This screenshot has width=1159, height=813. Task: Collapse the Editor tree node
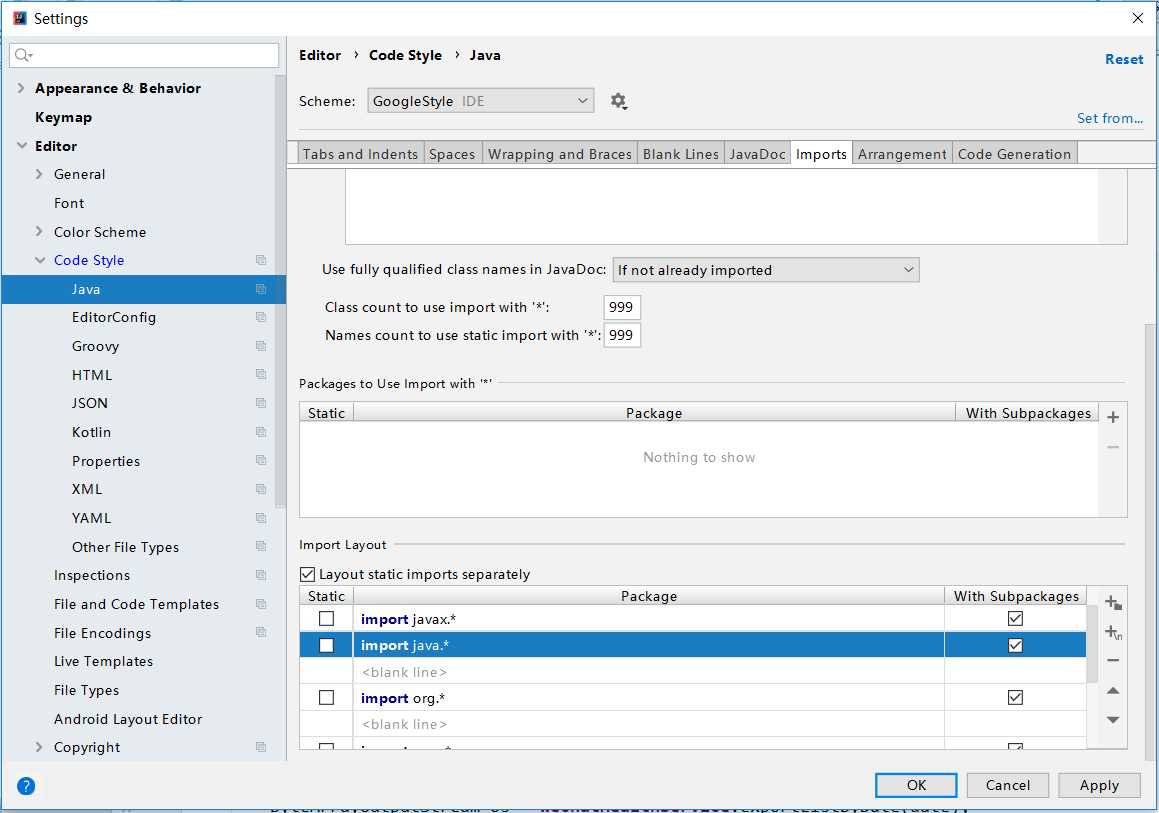(x=21, y=146)
